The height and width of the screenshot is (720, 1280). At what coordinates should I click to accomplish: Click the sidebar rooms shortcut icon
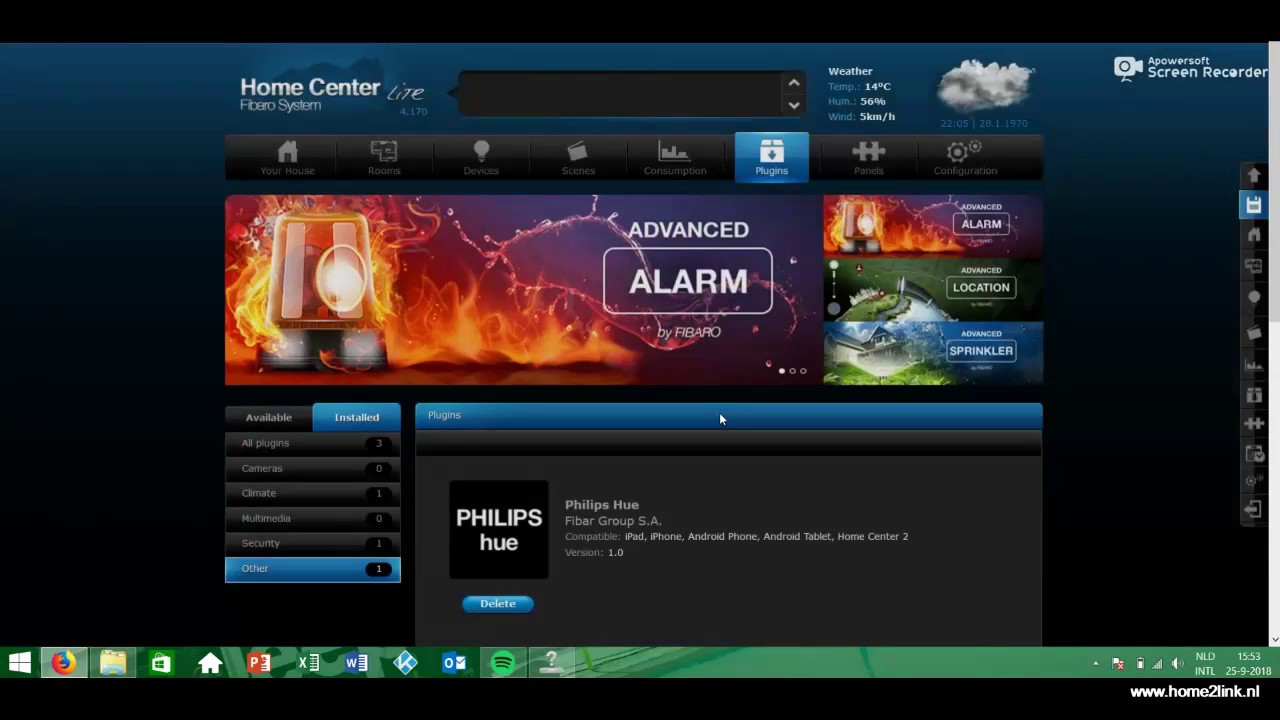coord(1254,266)
